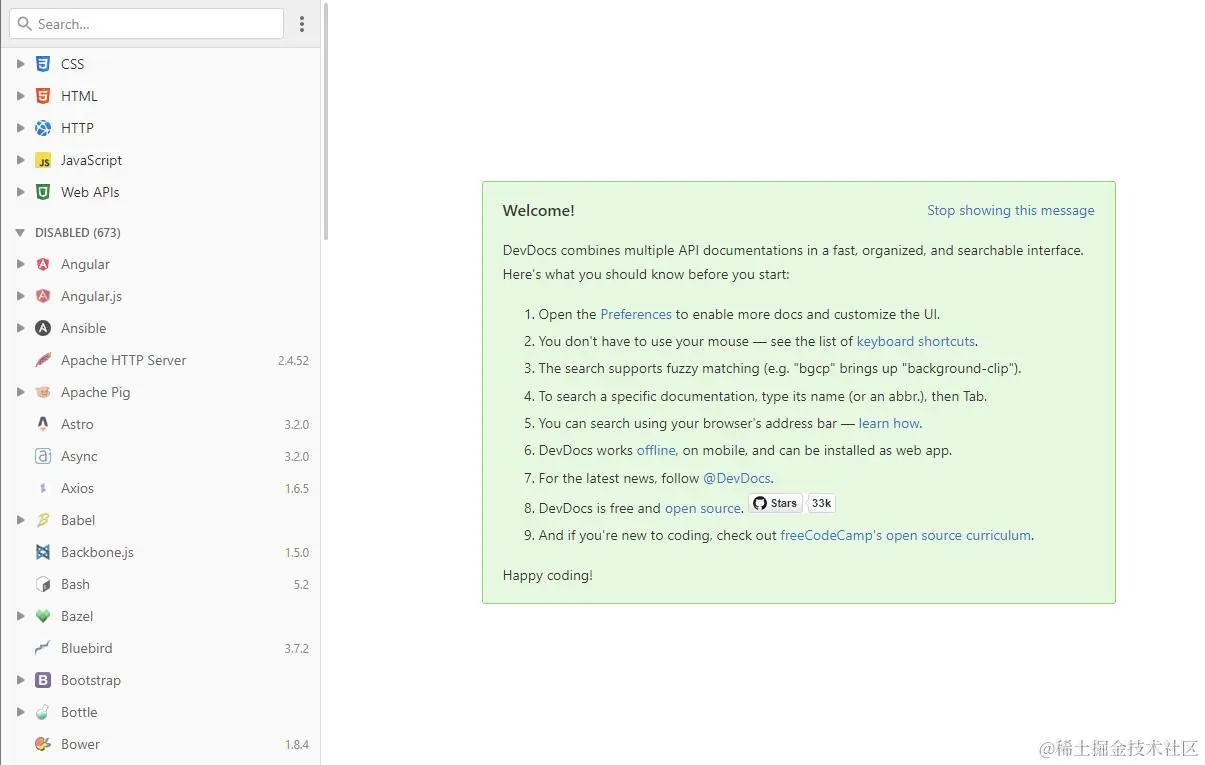This screenshot has height=765, width=1205.
Task: Select Axios doc in sidebar list
Action: click(160, 488)
